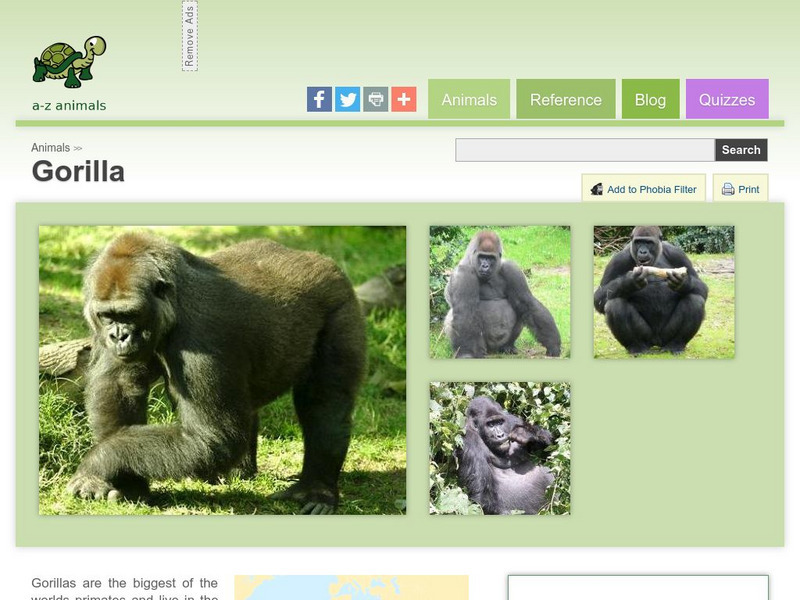
Task: Open the large main gorilla photo
Action: pos(222,370)
